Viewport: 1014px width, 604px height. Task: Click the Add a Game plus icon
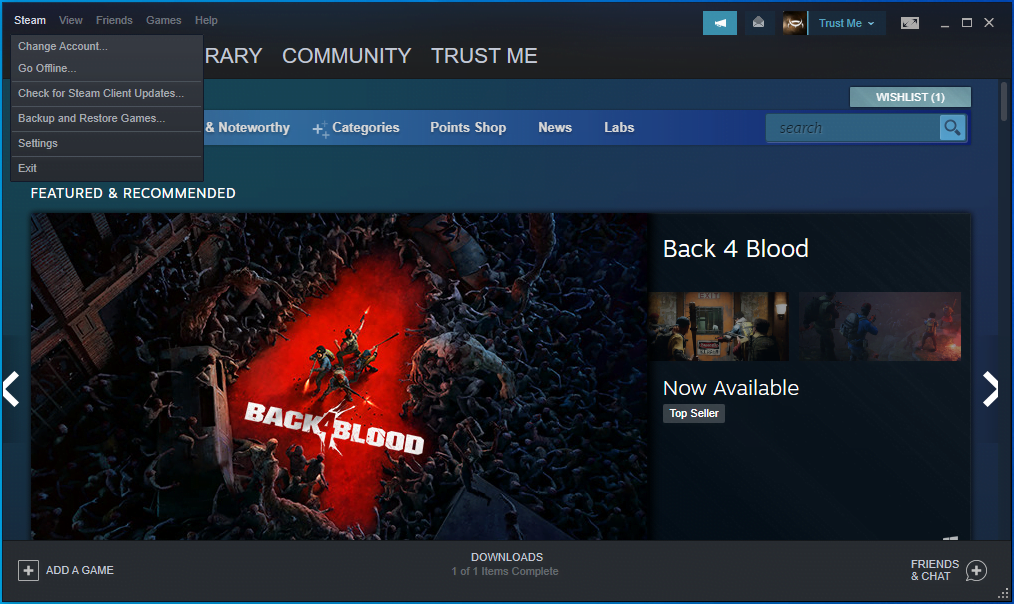[28, 570]
